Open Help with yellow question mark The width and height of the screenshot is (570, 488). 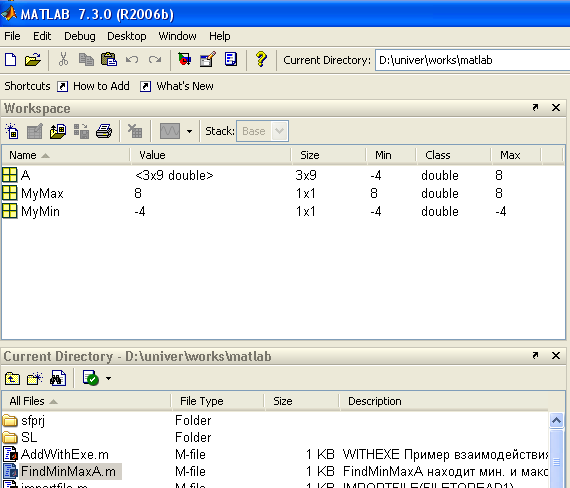pos(261,59)
